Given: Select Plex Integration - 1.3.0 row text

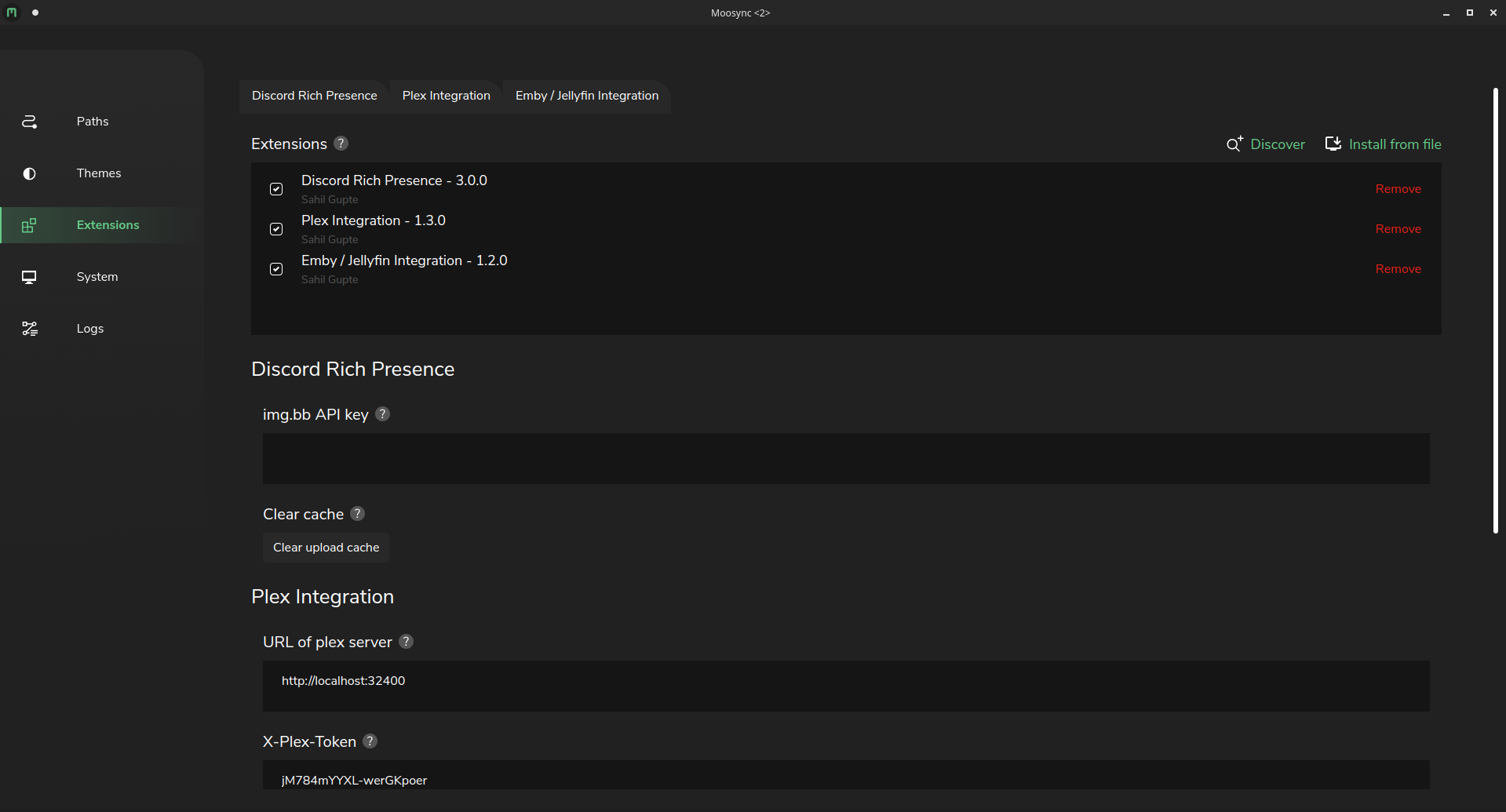Looking at the screenshot, I should coord(374,220).
